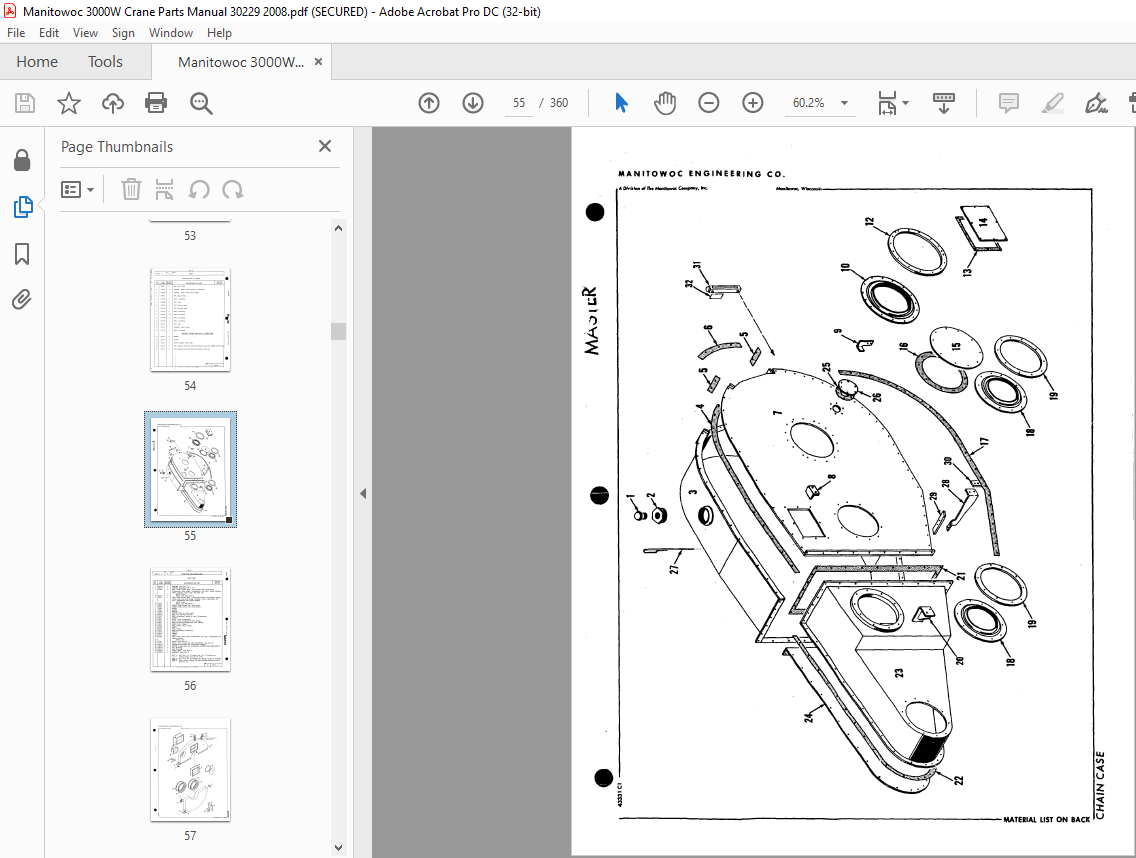
Task: Select the highlight text tool
Action: pos(1053,103)
